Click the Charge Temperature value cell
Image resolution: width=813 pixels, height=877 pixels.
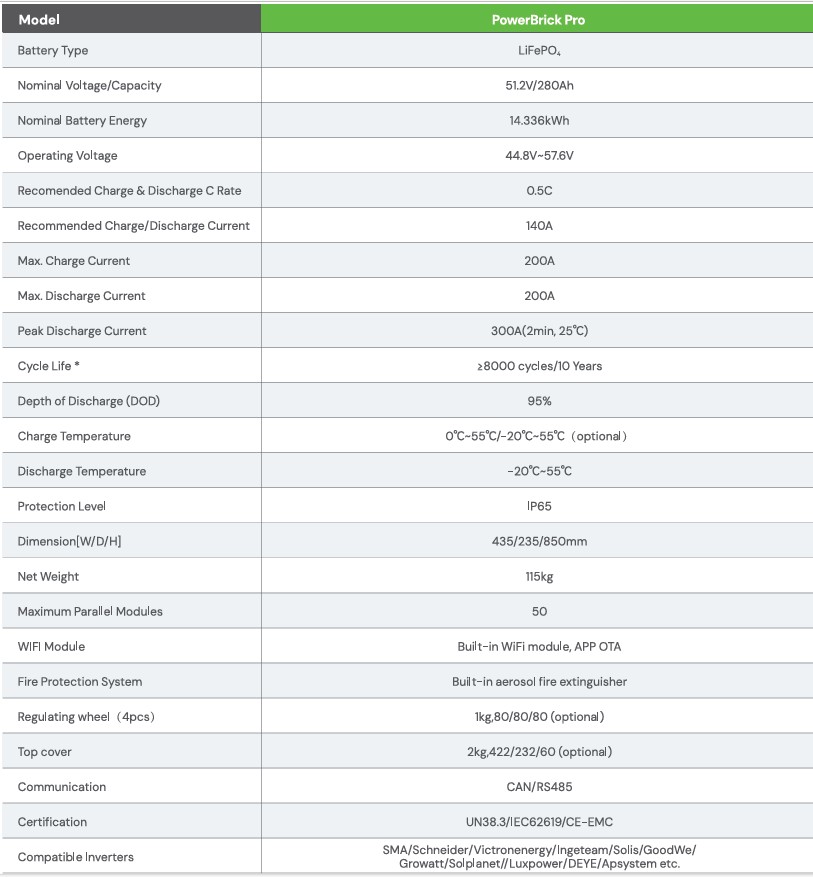pos(539,436)
